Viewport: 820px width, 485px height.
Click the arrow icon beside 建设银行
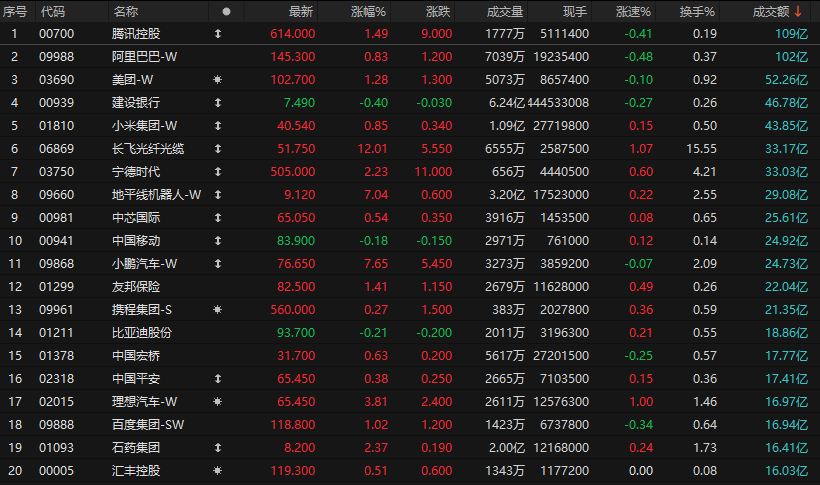point(218,103)
